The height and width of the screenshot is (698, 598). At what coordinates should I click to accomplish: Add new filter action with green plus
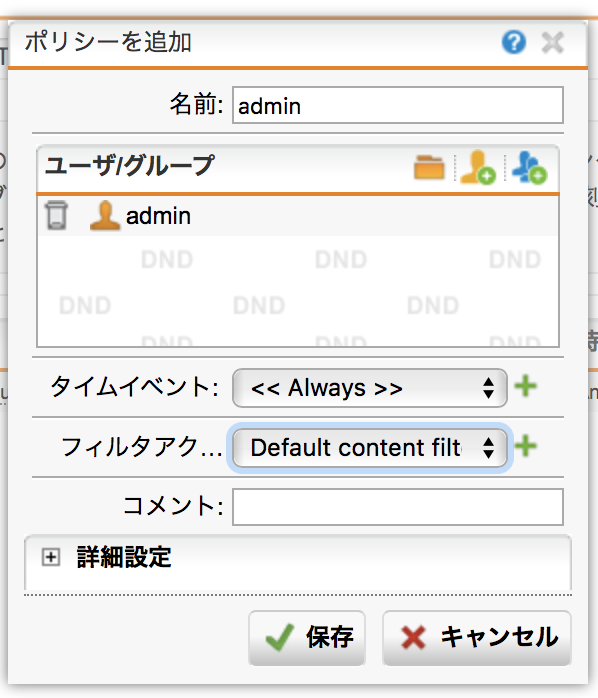[x=526, y=446]
